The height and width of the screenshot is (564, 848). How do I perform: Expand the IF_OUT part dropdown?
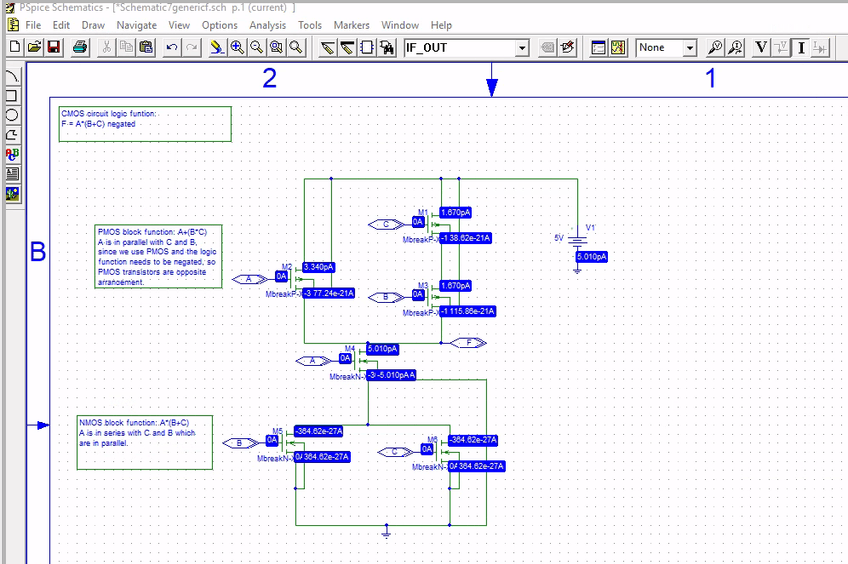point(522,47)
